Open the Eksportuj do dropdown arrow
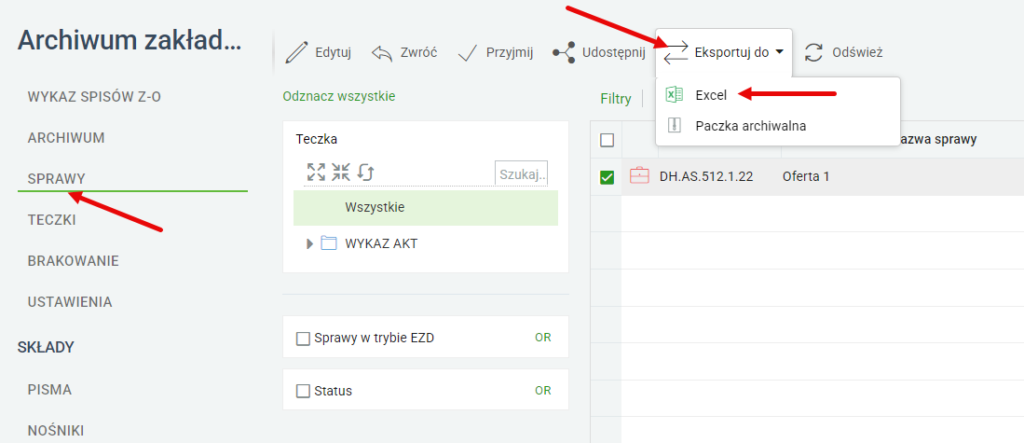 click(x=780, y=53)
